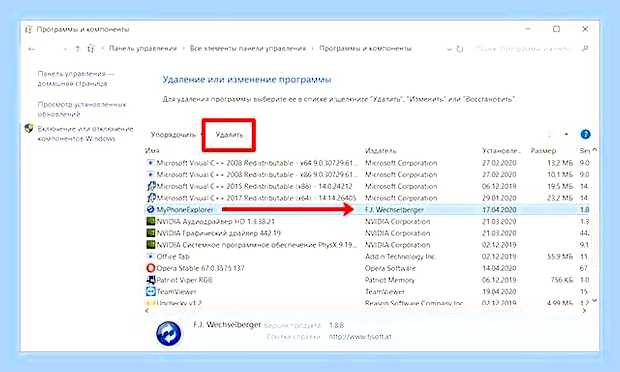The image size is (620, 372).
Task: Click icon of Visual C++ 2017 row
Action: click(151, 198)
